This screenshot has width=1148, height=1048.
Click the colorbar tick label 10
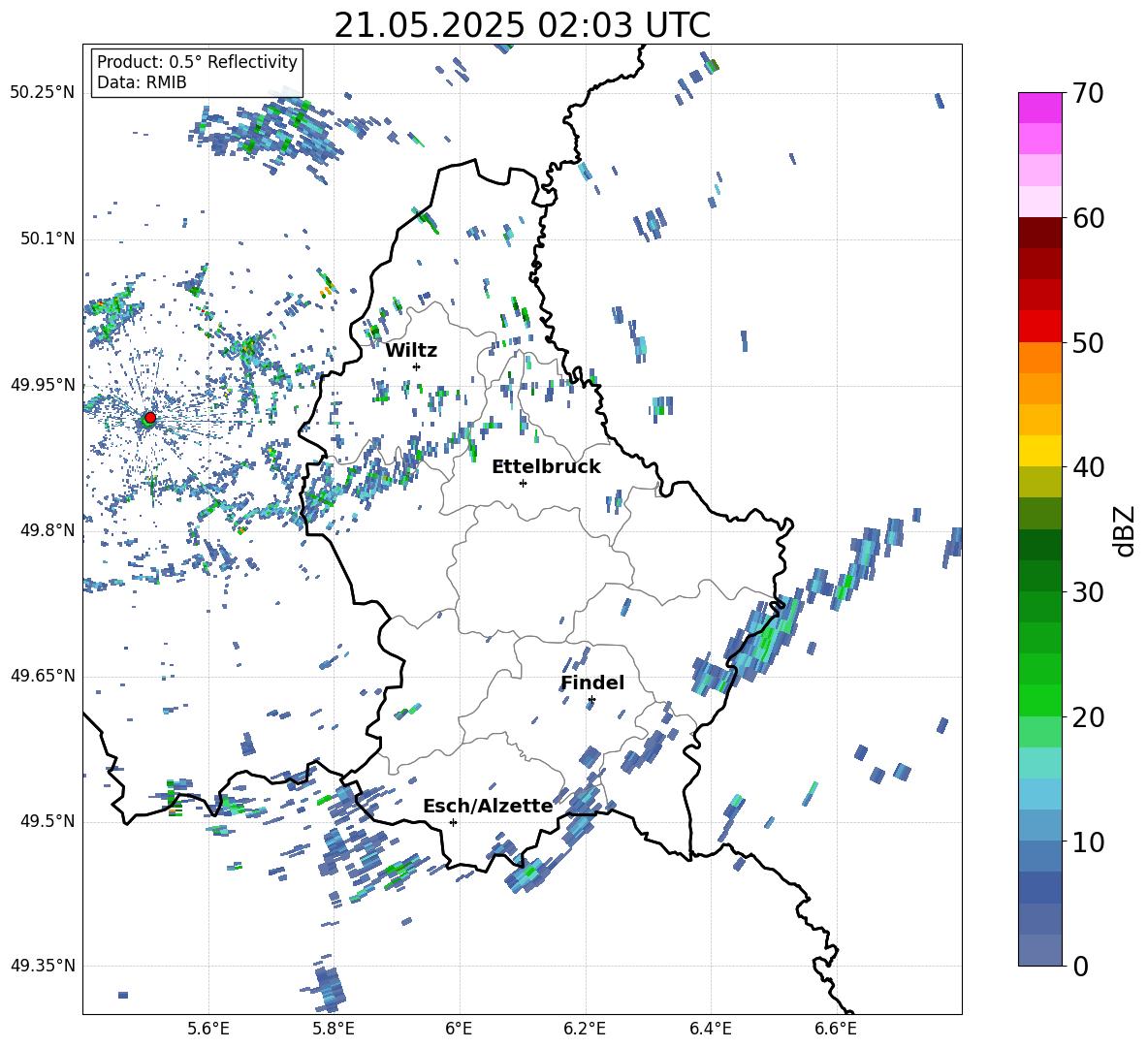(1088, 842)
